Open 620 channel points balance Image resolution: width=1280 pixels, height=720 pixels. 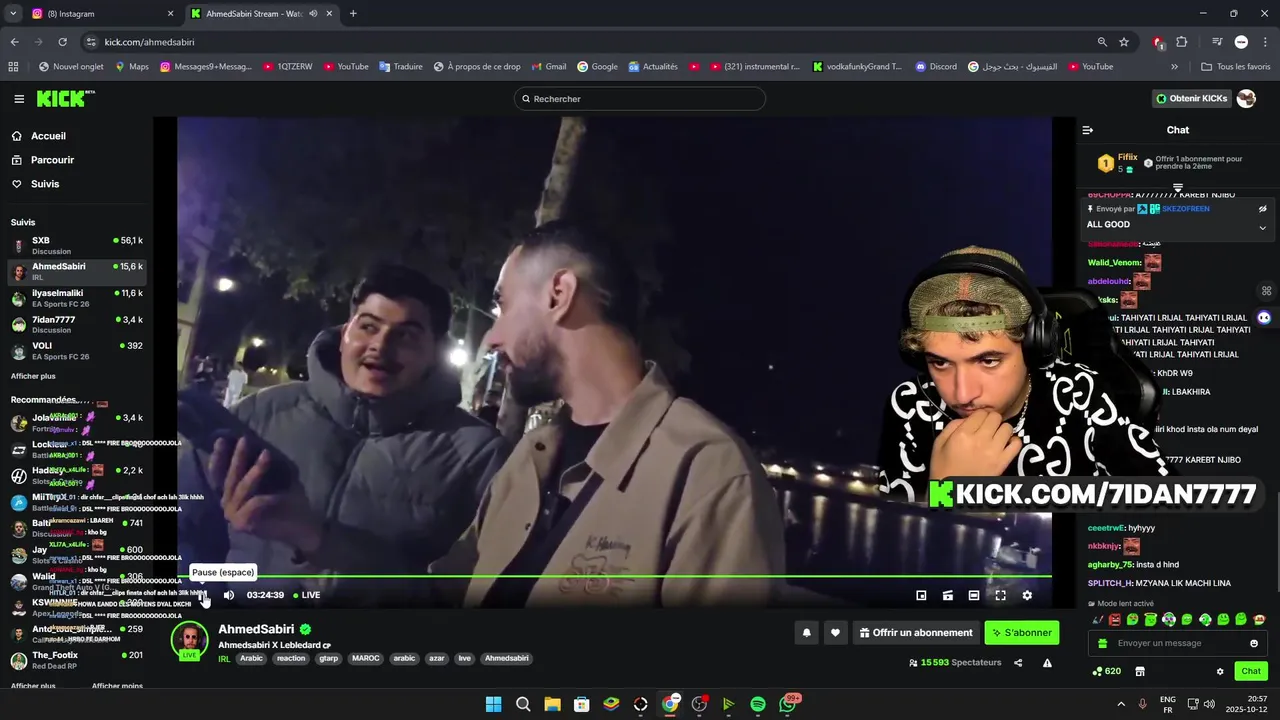pos(1107,671)
